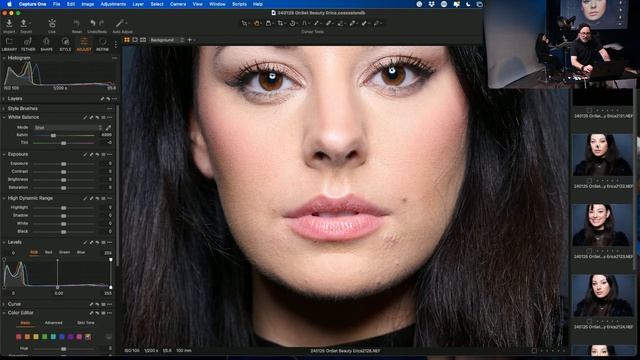The height and width of the screenshot is (360, 640).
Task: Open the White Balance Mode dropdown
Action: (68, 128)
